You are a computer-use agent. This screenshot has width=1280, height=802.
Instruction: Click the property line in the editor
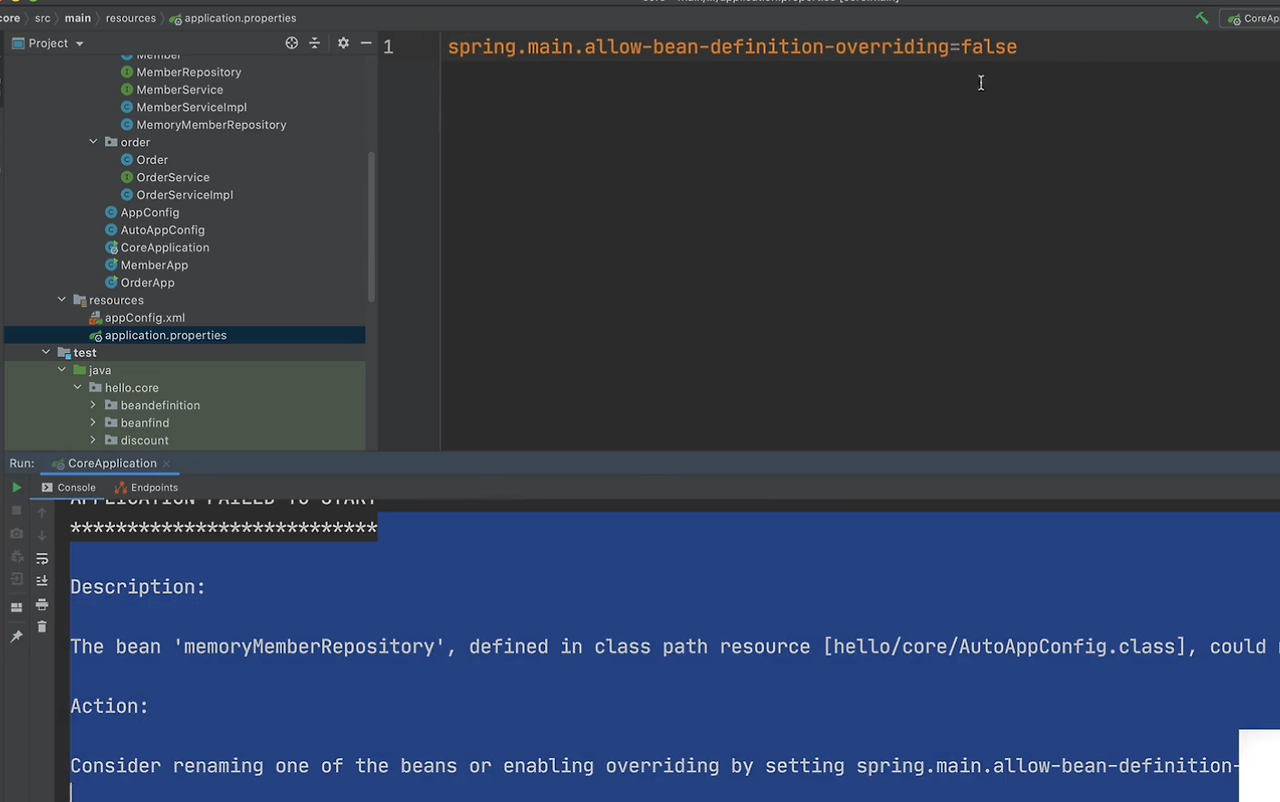pyautogui.click(x=732, y=47)
